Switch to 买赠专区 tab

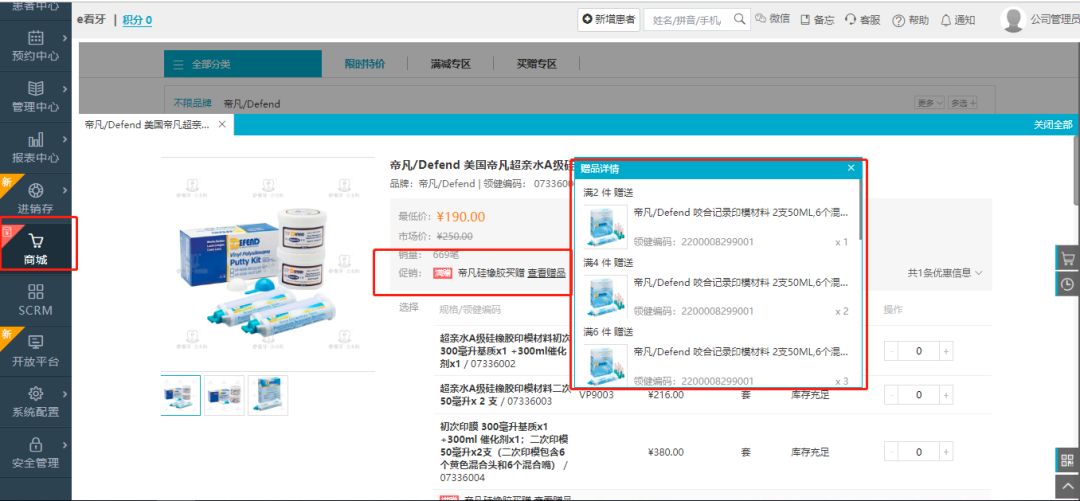tap(537, 64)
